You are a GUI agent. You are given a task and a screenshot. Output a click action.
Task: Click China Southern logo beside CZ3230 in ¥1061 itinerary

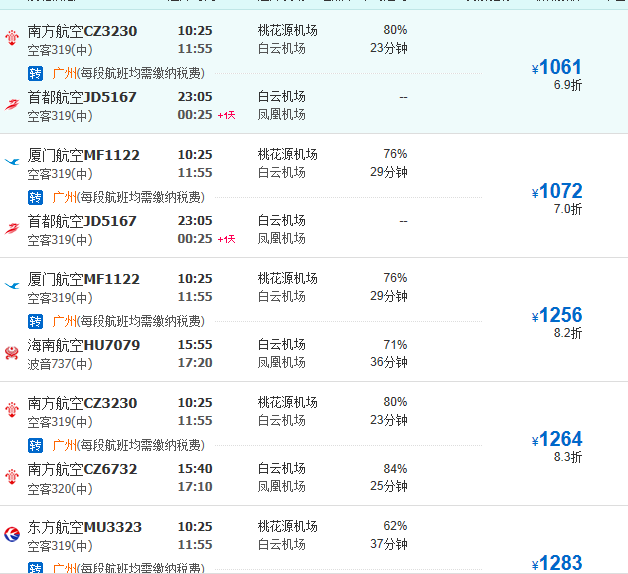coord(12,37)
